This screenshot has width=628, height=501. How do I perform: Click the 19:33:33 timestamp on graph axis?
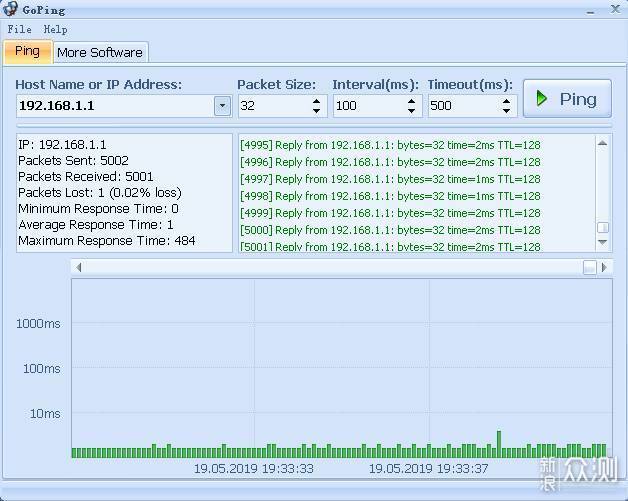[254, 469]
